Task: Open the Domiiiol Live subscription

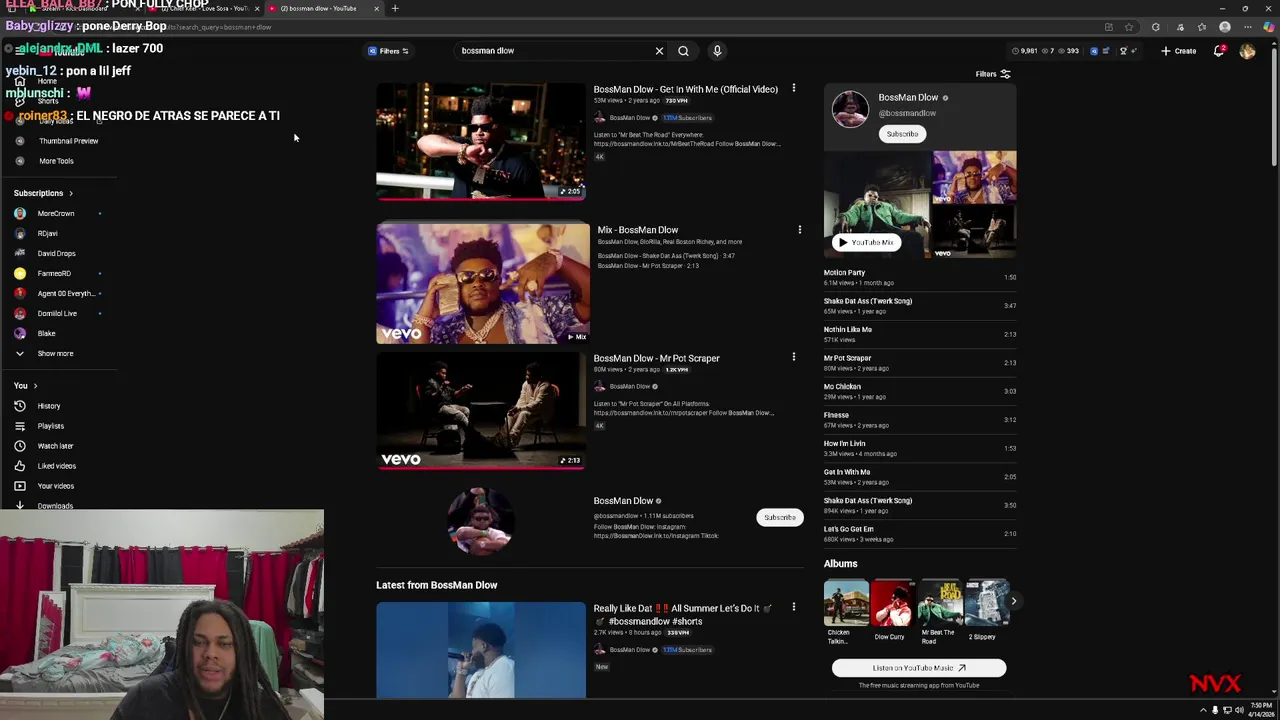Action: pyautogui.click(x=56, y=313)
